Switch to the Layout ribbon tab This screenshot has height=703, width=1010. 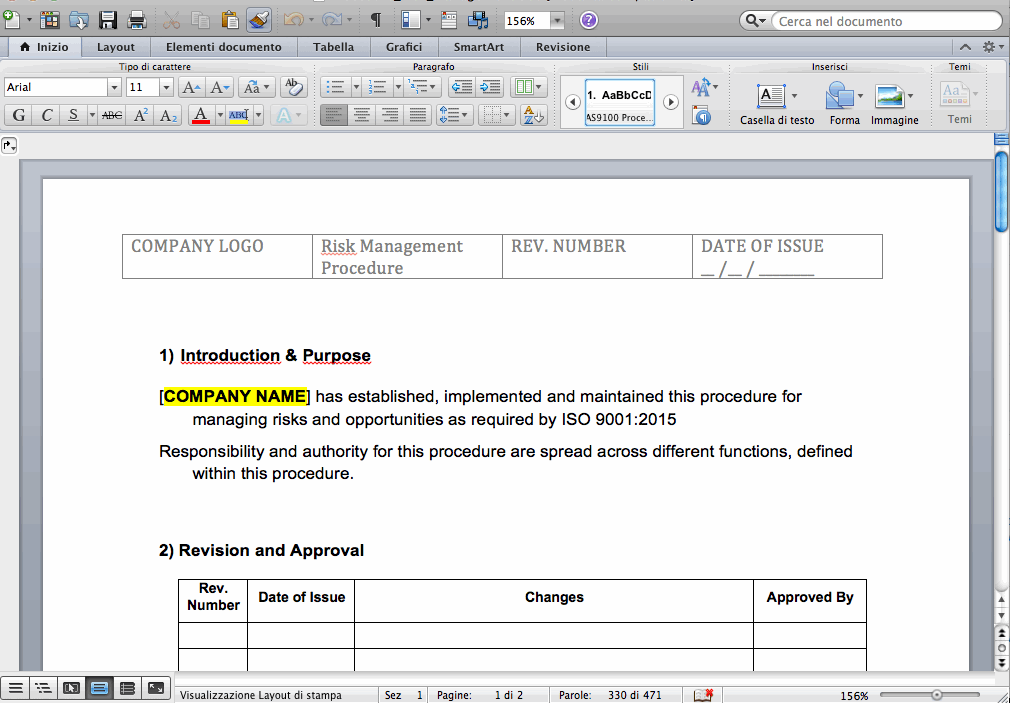pos(116,47)
